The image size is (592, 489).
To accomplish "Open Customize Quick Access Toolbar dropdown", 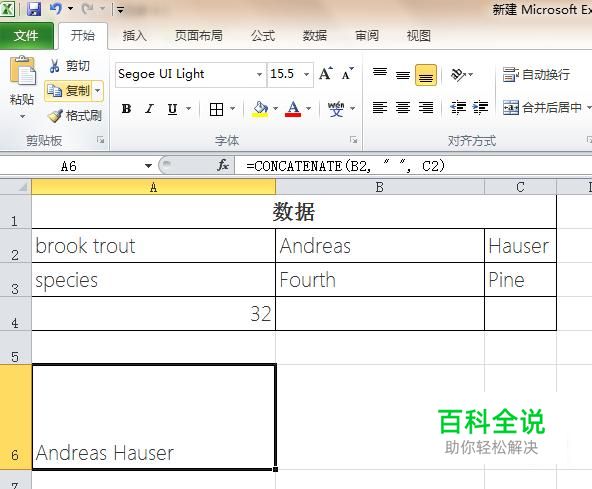I will [120, 9].
